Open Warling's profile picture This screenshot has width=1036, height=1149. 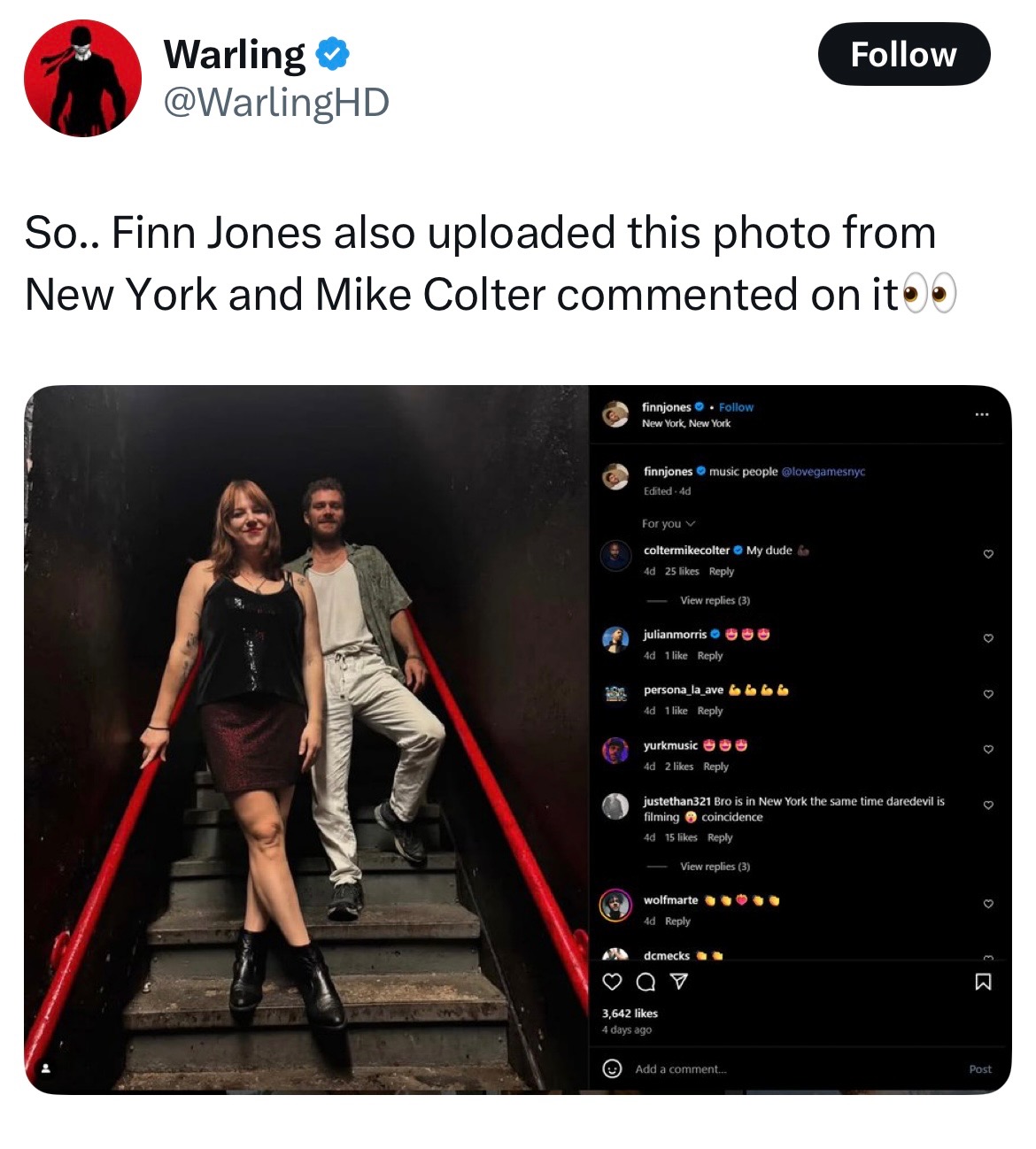[x=82, y=78]
